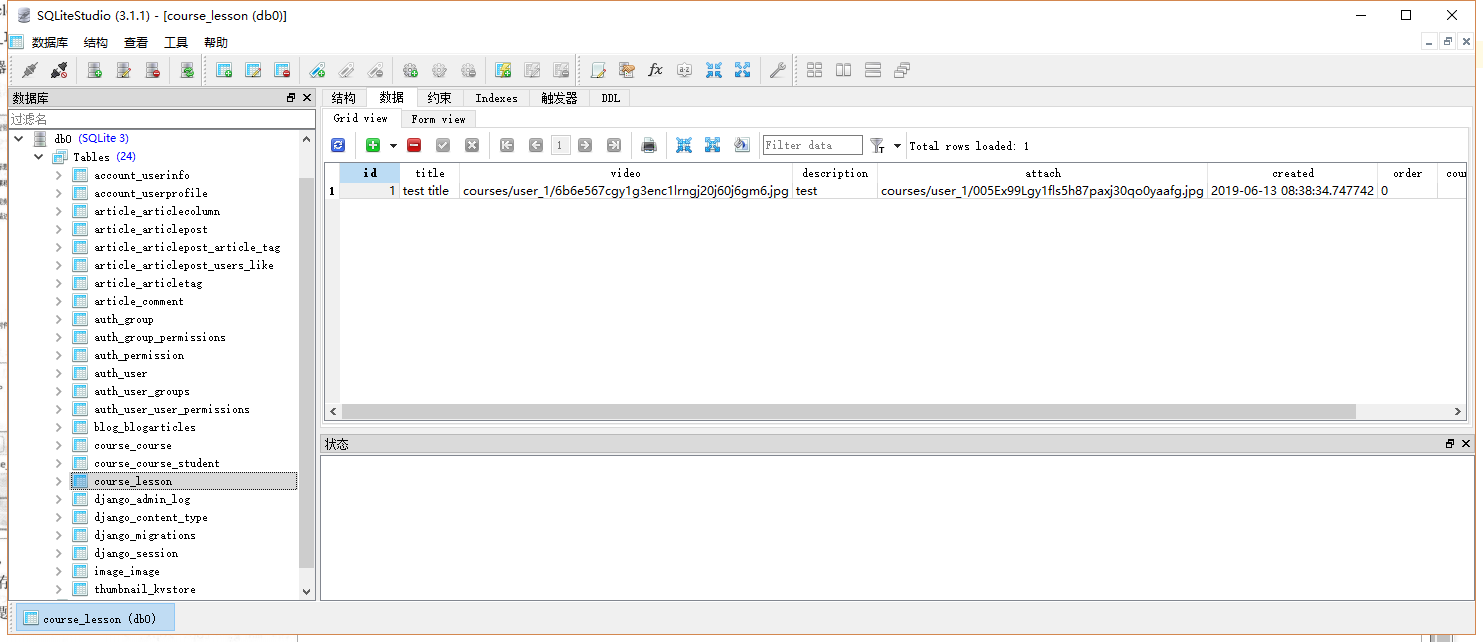Expand the django_session table
Viewport: 1483px width, 642px height.
pyautogui.click(x=58, y=553)
